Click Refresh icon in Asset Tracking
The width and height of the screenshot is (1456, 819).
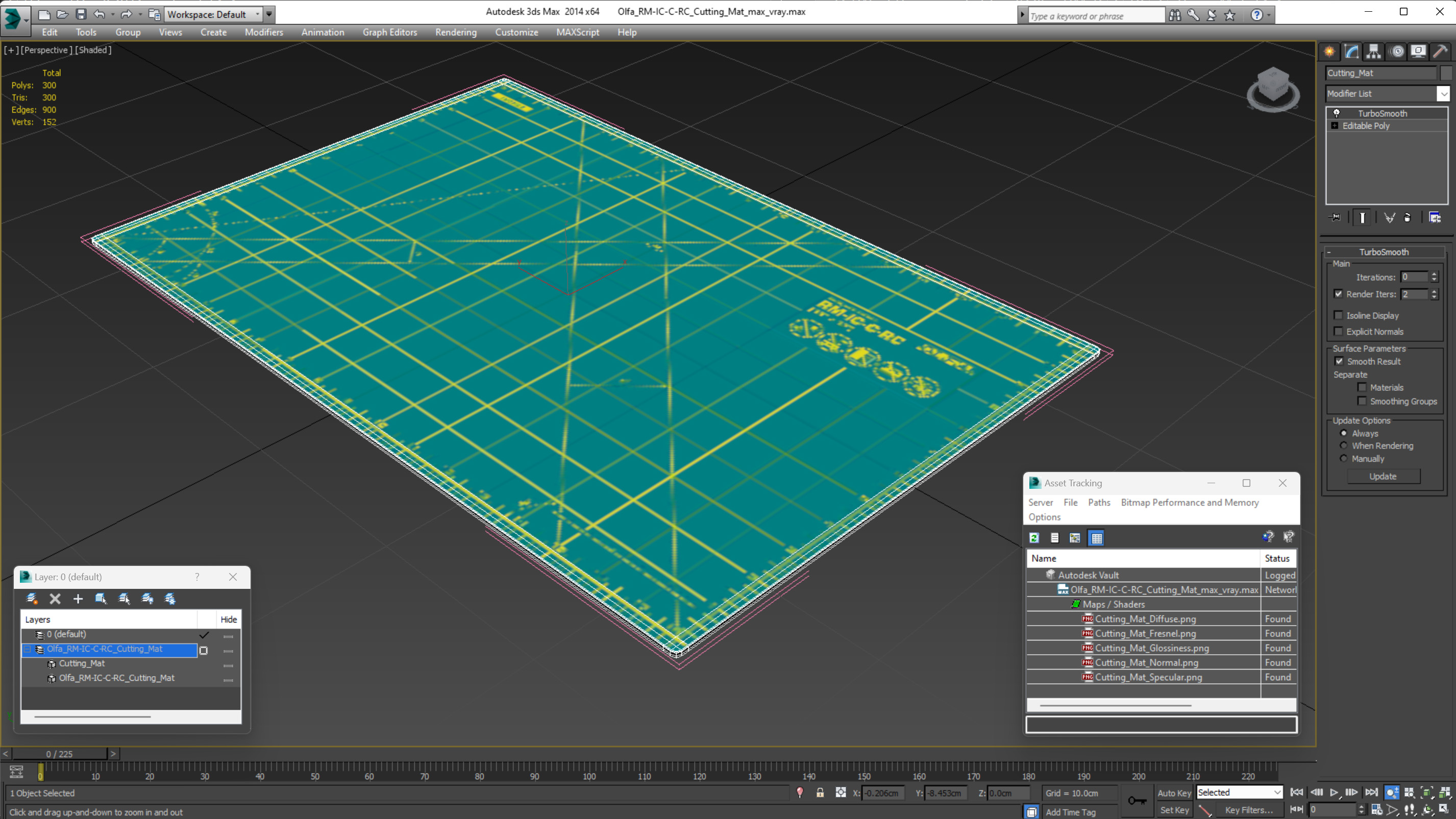pos(1034,538)
